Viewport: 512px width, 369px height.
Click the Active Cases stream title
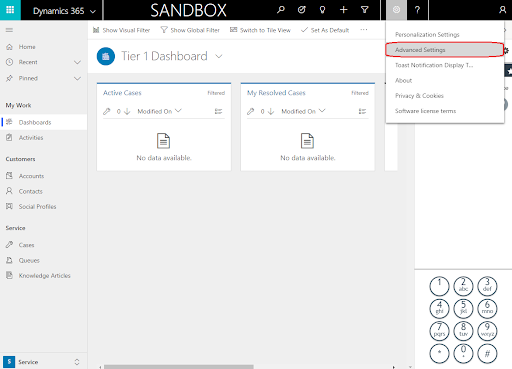[122, 93]
